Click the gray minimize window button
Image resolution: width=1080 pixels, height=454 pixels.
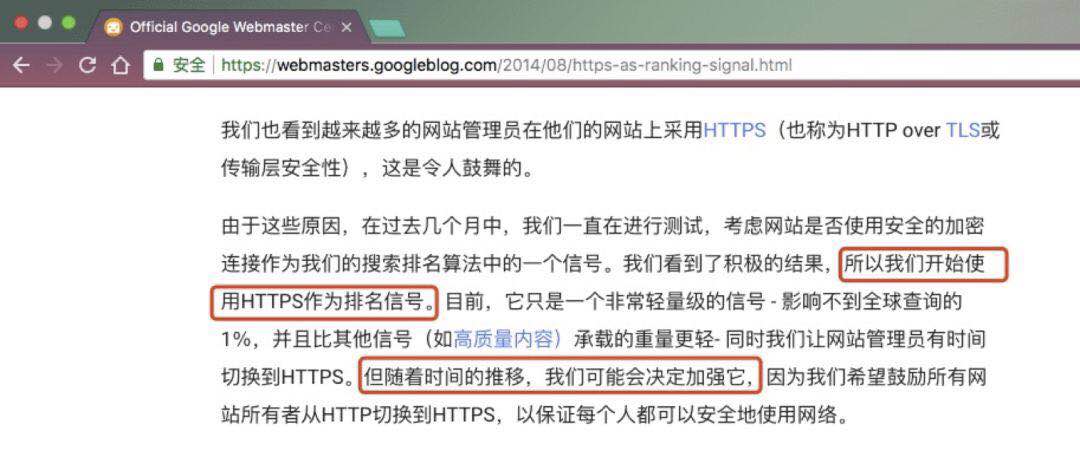pyautogui.click(x=45, y=23)
